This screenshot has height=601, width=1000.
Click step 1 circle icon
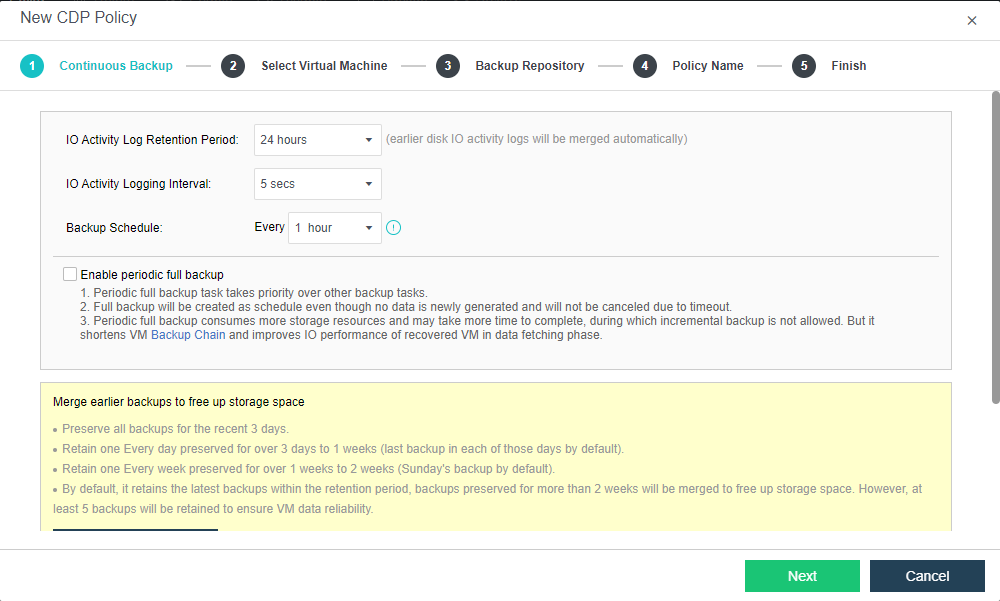pyautogui.click(x=32, y=66)
